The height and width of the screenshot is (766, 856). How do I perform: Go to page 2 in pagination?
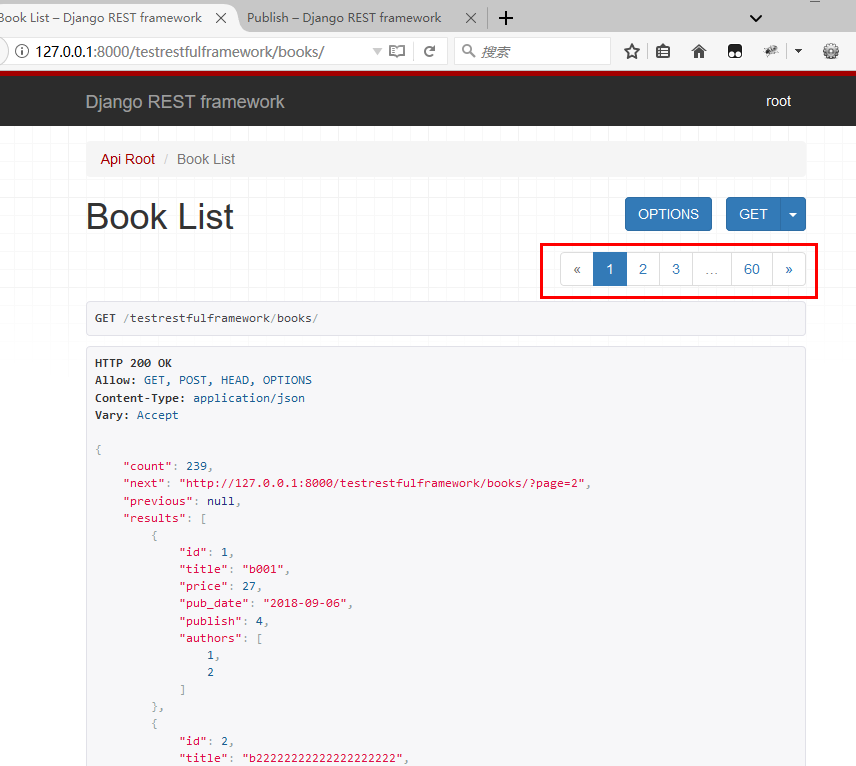point(643,269)
